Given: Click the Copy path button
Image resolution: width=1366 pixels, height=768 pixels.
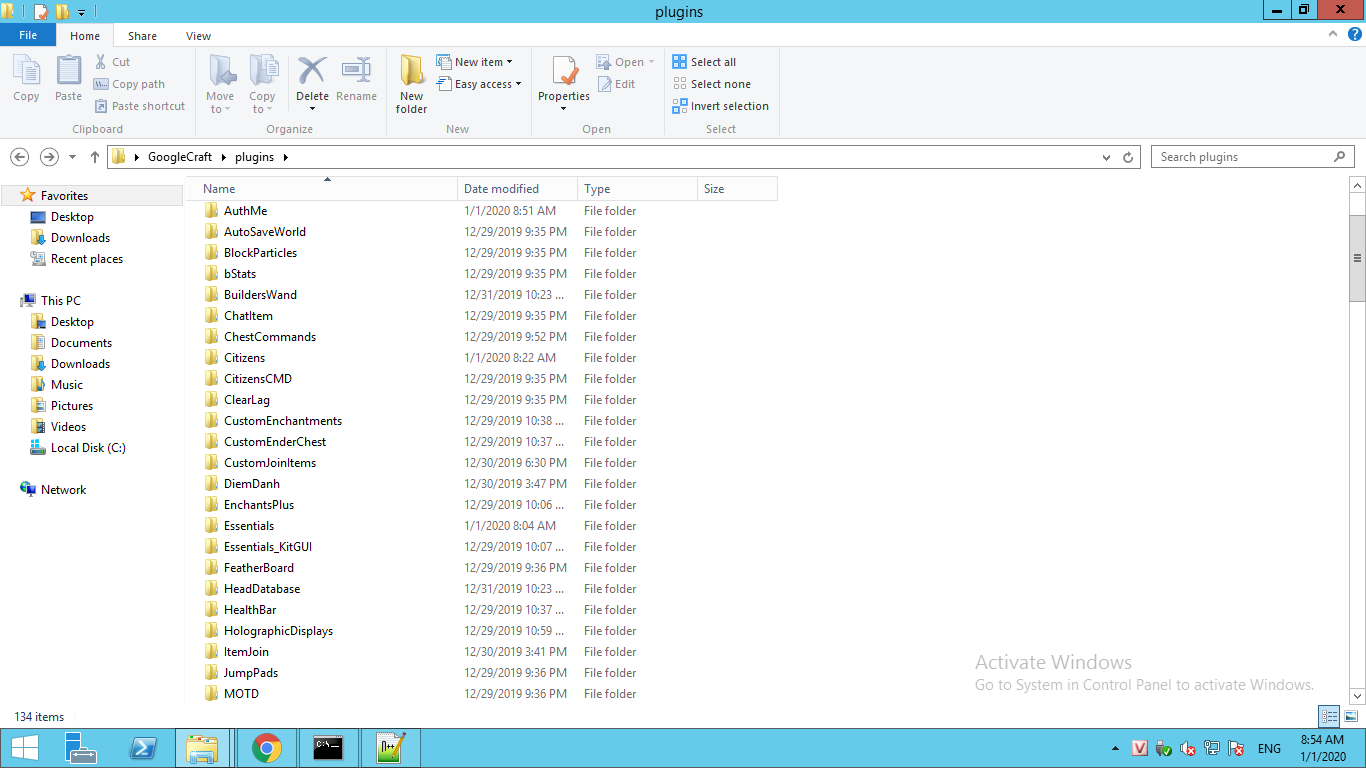Looking at the screenshot, I should click(130, 84).
